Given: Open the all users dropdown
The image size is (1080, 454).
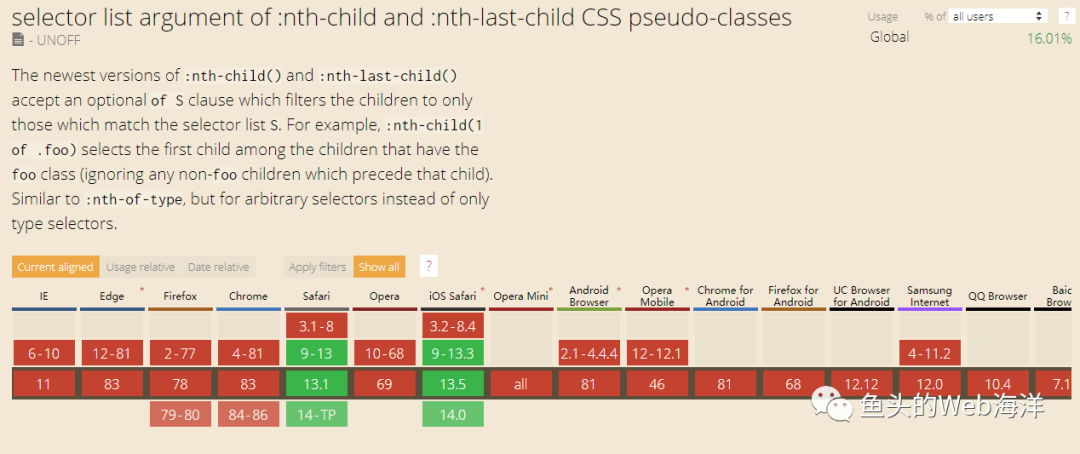Looking at the screenshot, I should [998, 16].
